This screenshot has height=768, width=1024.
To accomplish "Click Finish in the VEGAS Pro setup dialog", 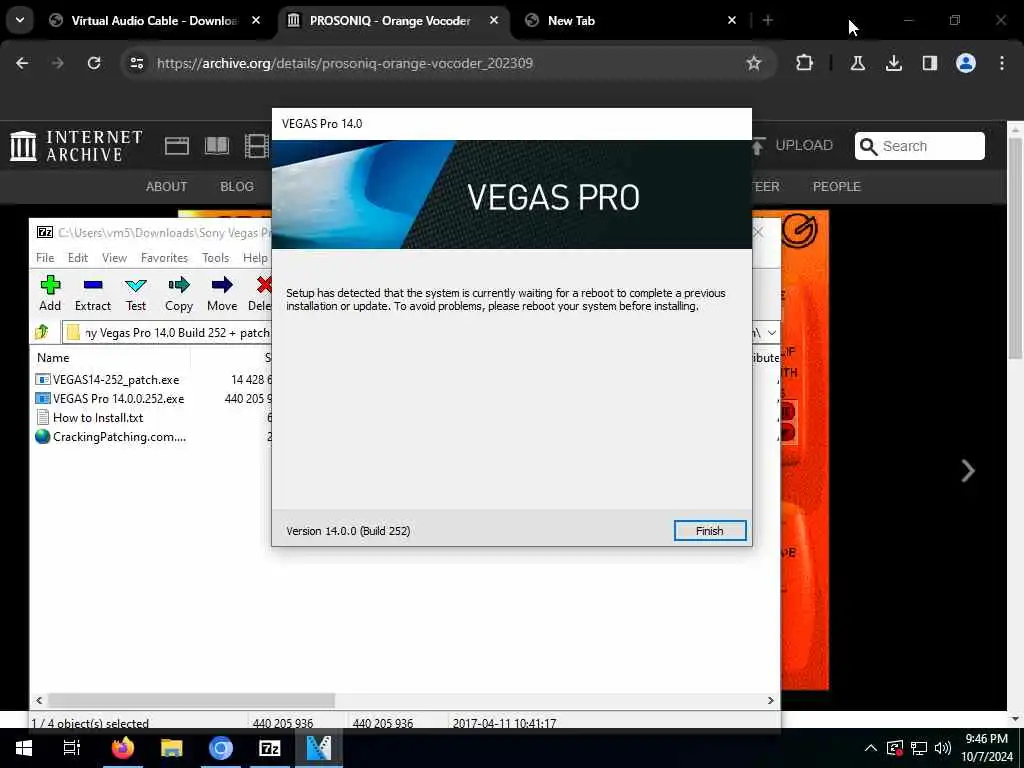I will click(709, 530).
